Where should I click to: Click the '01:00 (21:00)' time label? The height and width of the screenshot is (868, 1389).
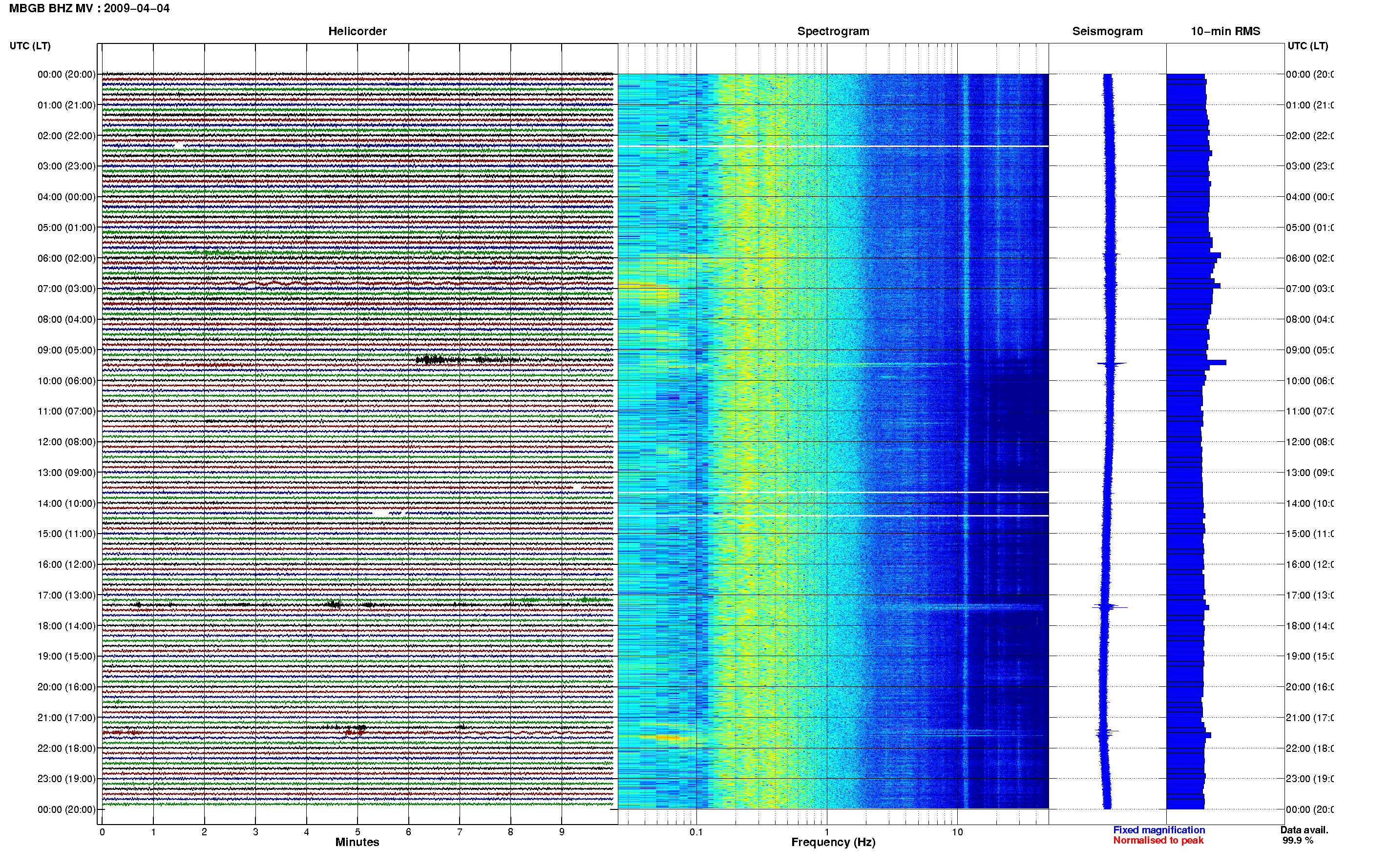(x=66, y=105)
